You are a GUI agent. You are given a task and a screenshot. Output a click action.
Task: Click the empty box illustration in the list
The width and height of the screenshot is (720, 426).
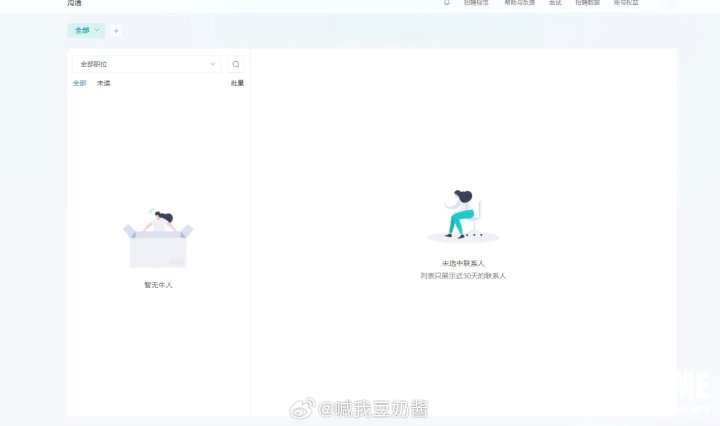tap(158, 240)
